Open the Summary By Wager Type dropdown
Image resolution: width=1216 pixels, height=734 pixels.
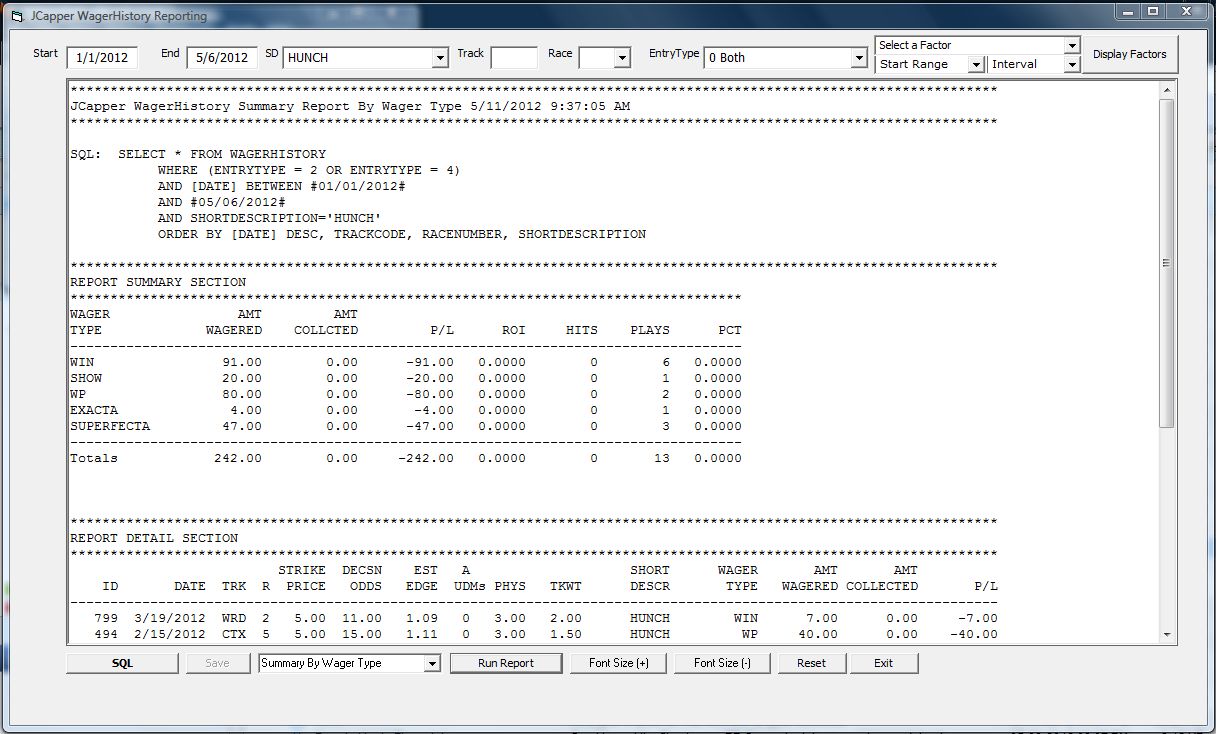pos(432,663)
